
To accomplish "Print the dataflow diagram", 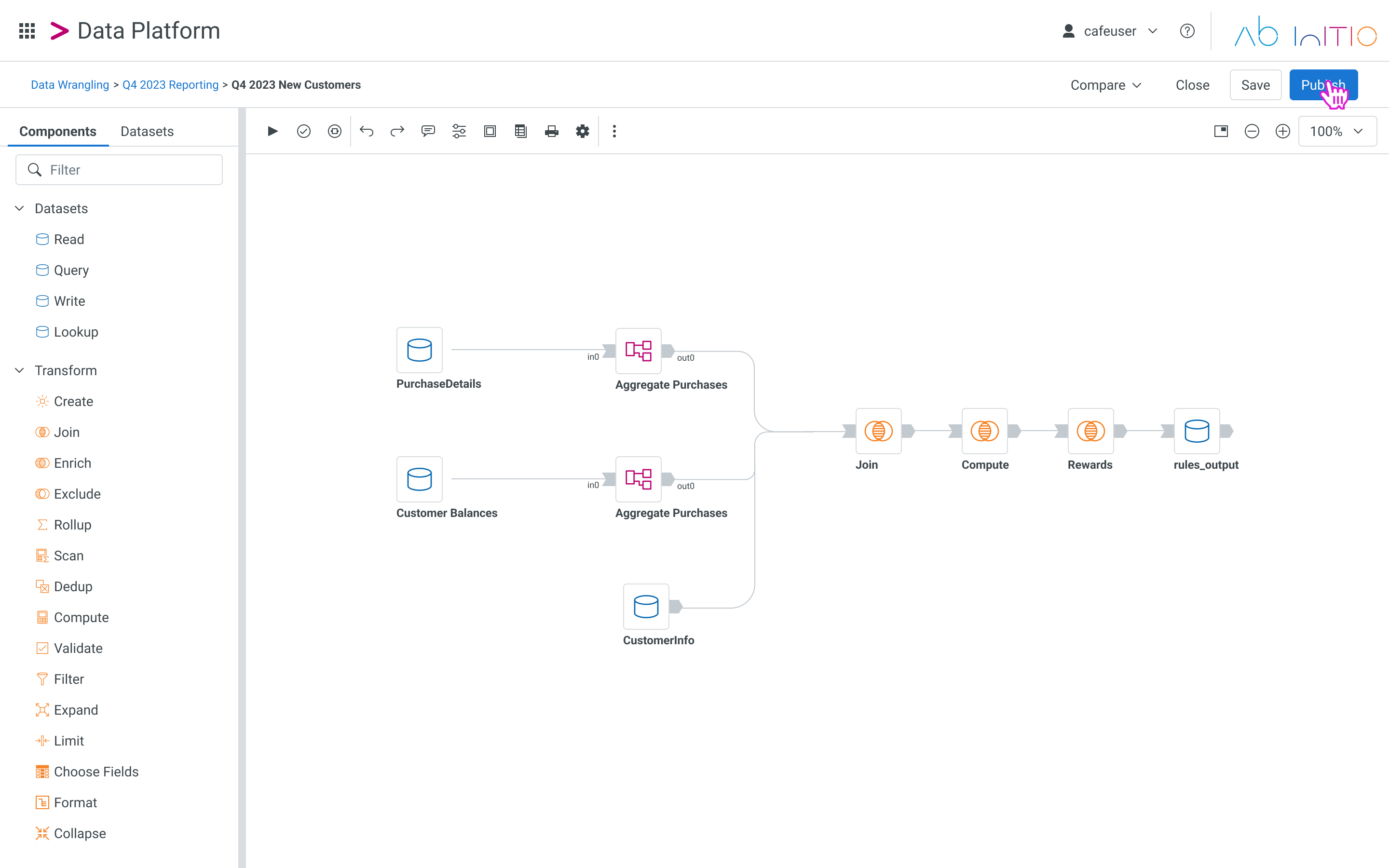I will tap(552, 132).
